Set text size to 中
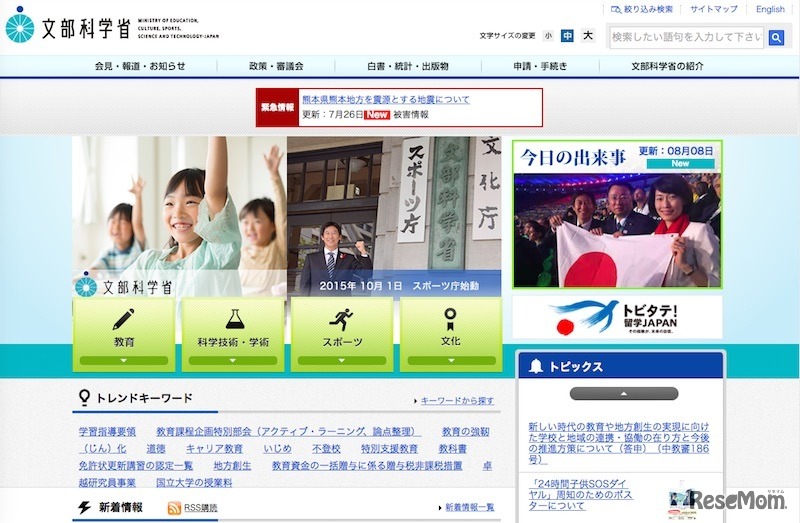800x523 pixels. (567, 36)
